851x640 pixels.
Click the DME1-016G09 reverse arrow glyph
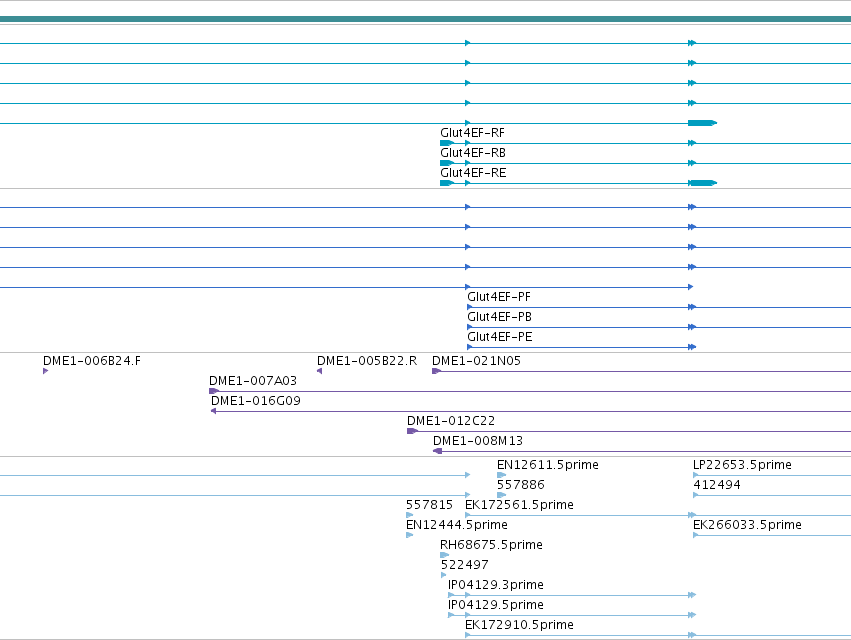[213, 411]
